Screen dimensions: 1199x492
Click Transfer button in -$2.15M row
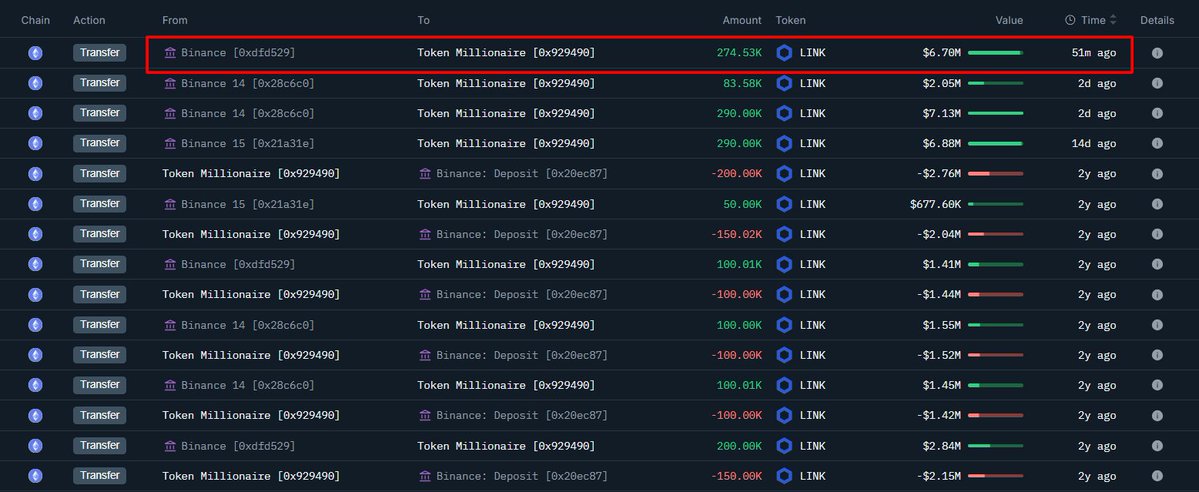[x=99, y=476]
